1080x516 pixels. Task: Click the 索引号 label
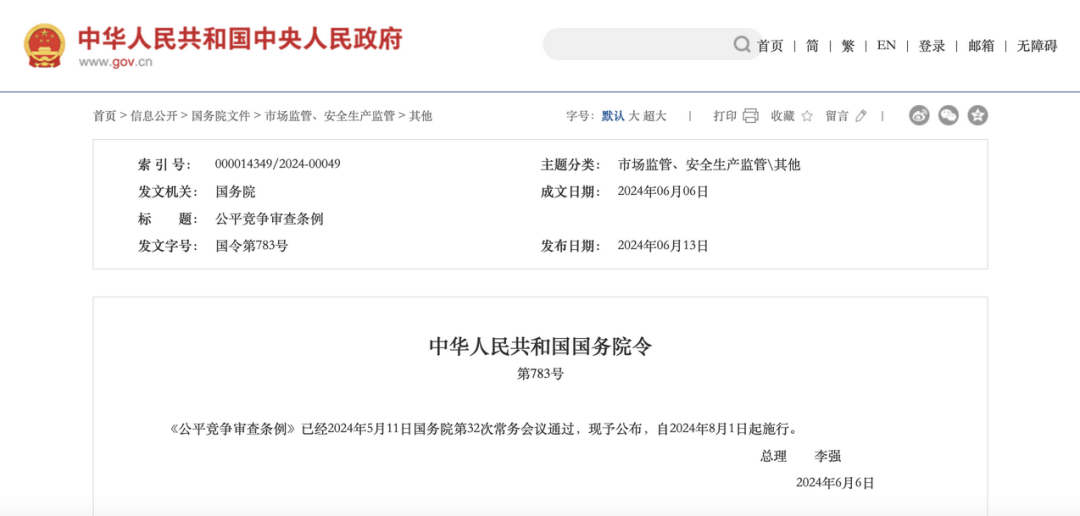pyautogui.click(x=165, y=165)
